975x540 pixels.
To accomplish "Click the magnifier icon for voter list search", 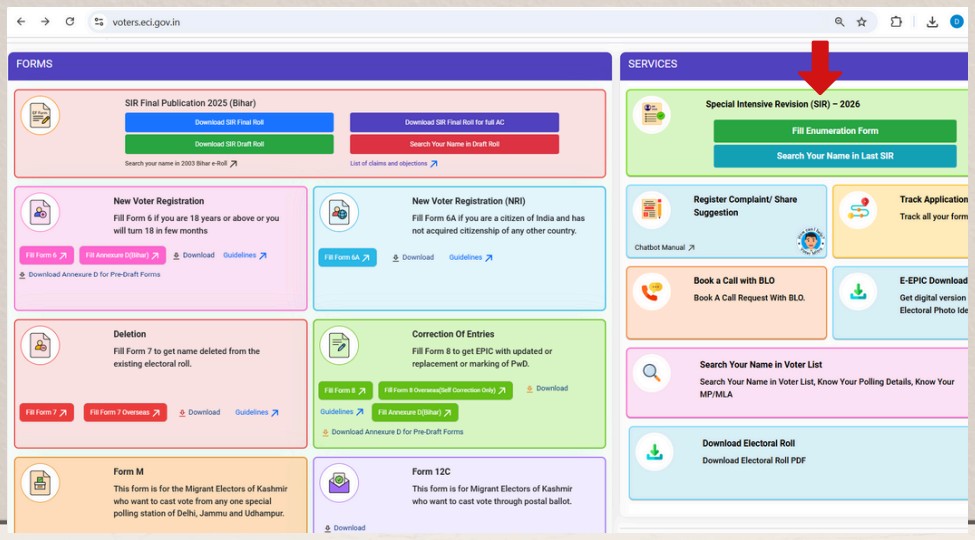I will (x=652, y=373).
